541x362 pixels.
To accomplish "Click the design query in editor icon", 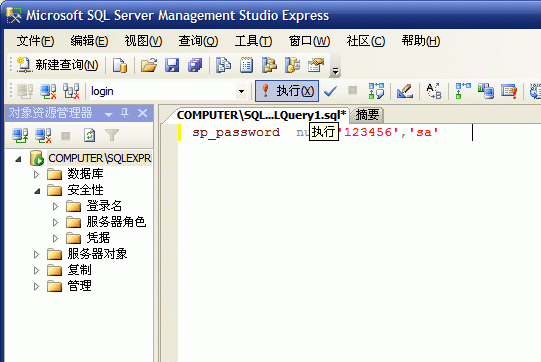I will [x=405, y=91].
